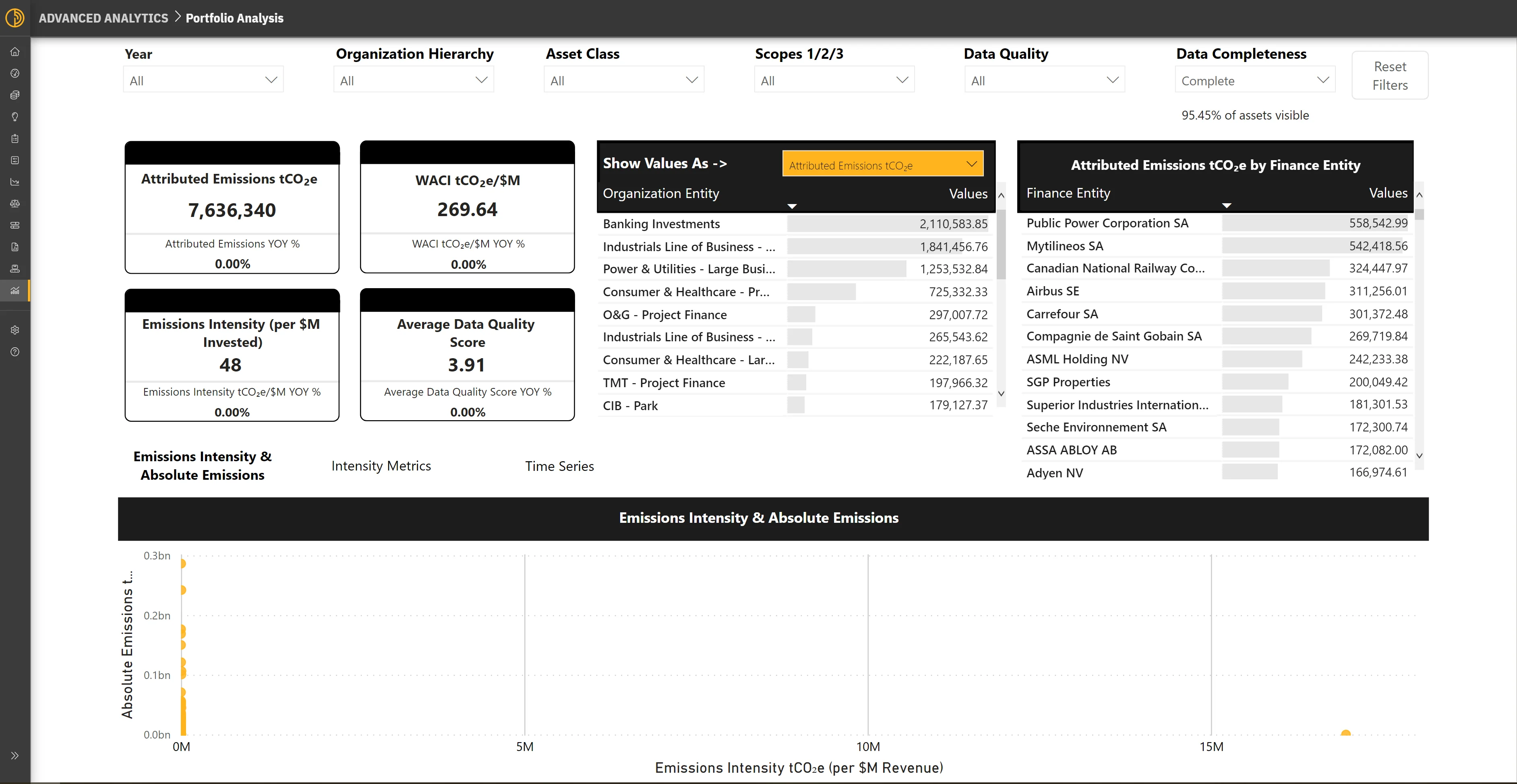Select Banking Investments row in table
1517x784 pixels.
(x=661, y=224)
